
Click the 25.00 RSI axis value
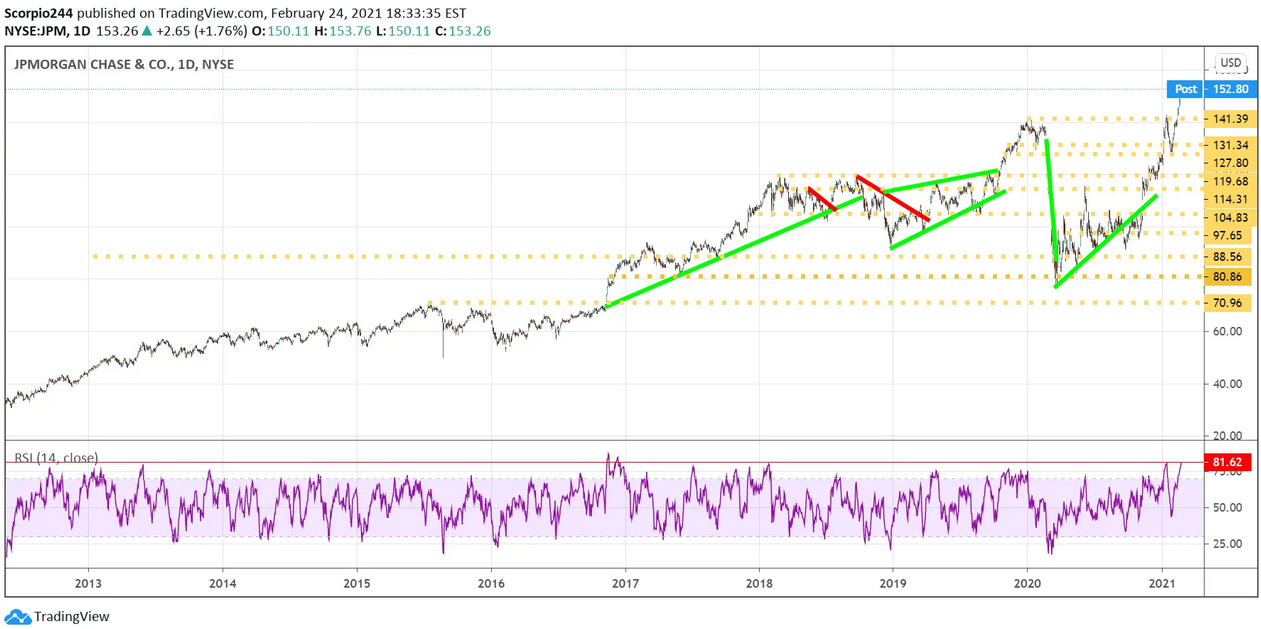1227,544
